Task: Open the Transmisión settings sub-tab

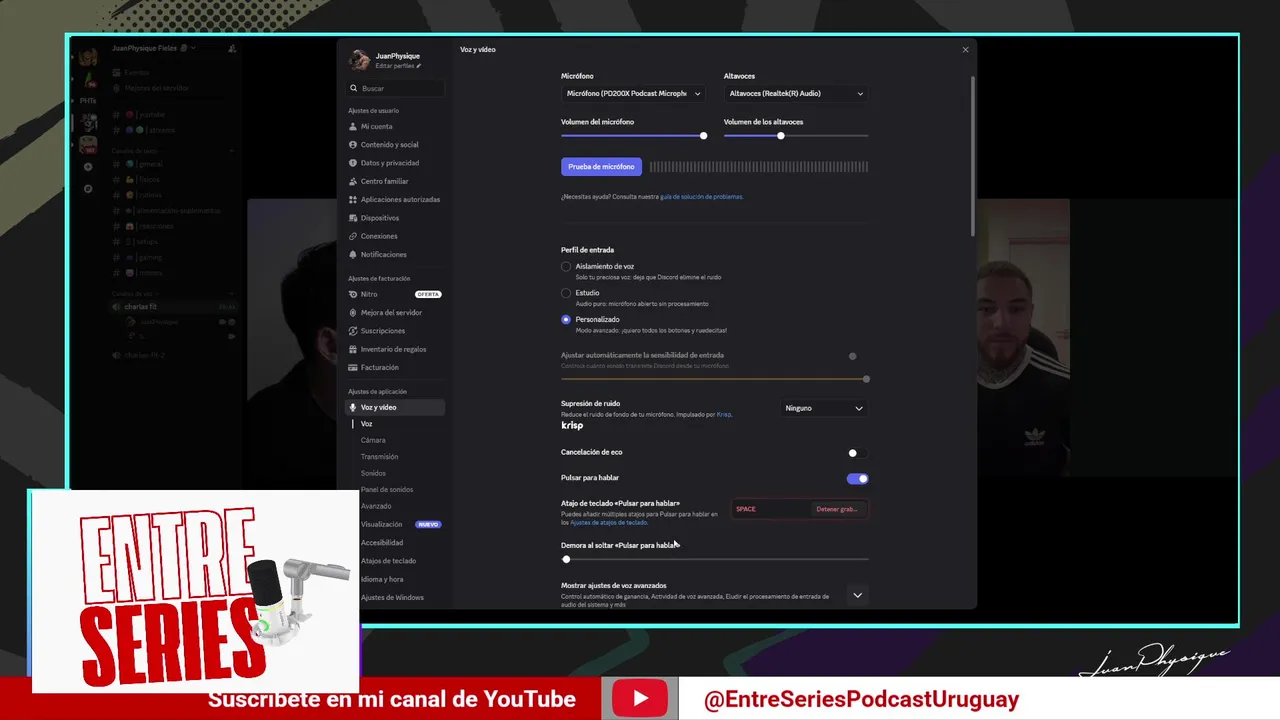Action: pos(379,457)
